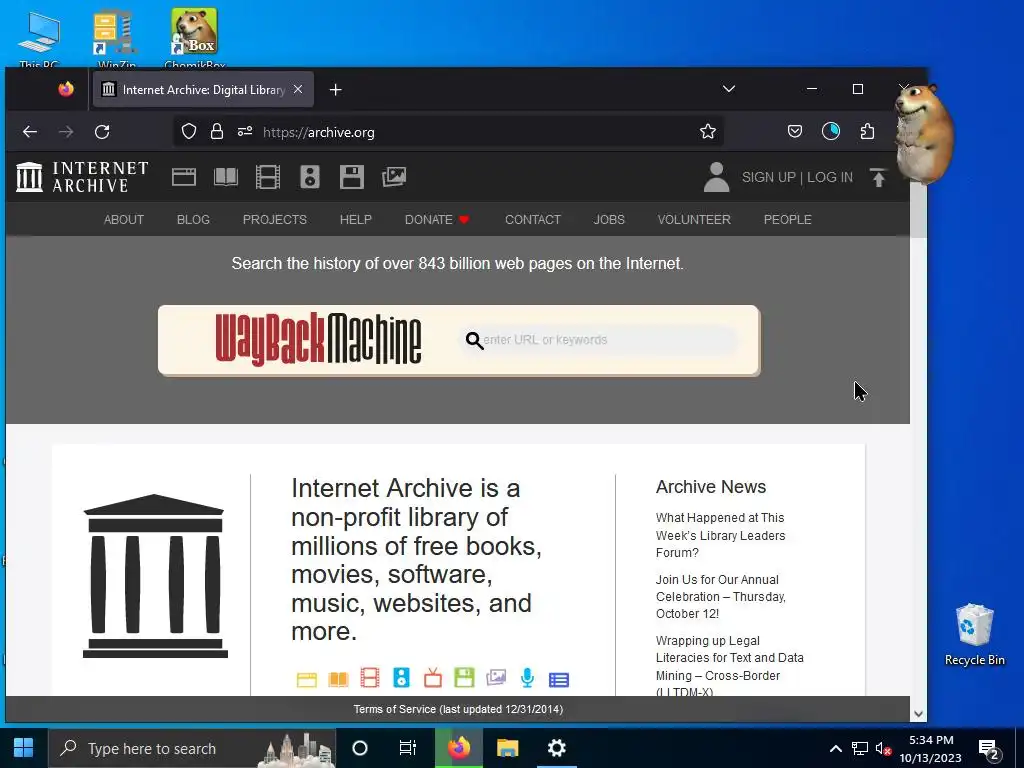1024x768 pixels.
Task: Open VOLUNTEER menu item
Action: [x=694, y=219]
